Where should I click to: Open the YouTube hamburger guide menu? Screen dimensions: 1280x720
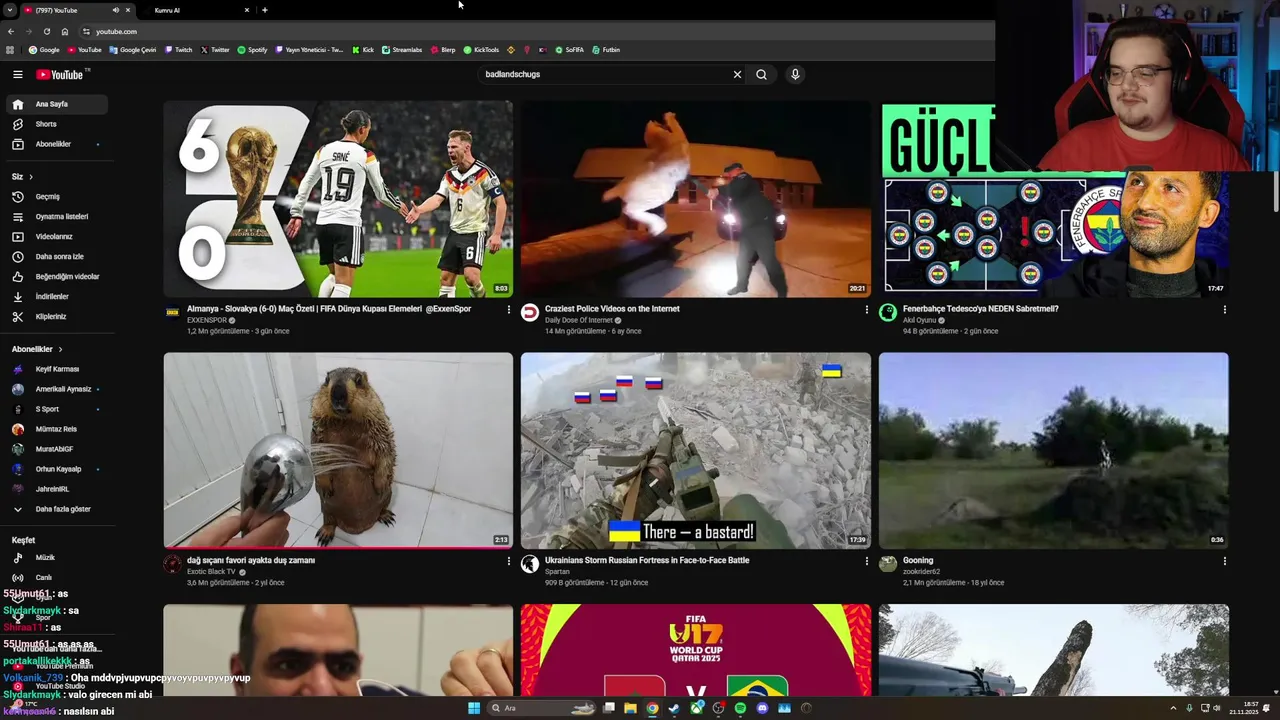[x=17, y=75]
